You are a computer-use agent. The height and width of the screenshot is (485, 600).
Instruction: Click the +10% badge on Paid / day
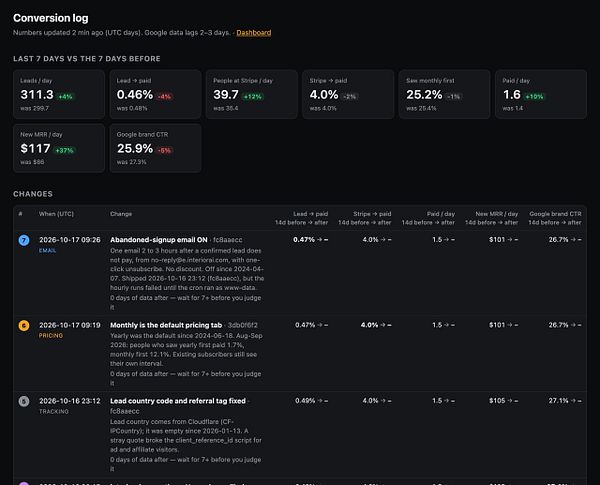point(534,96)
